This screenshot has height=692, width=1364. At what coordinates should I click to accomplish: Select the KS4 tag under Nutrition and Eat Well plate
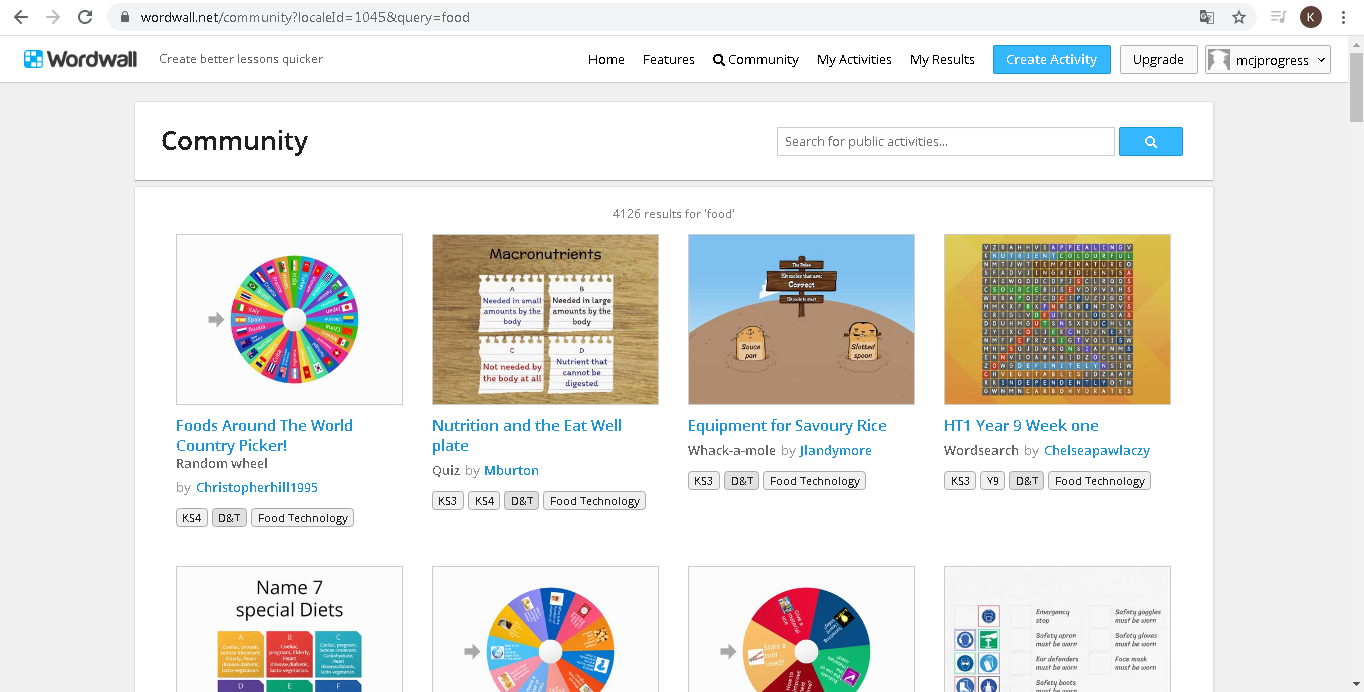[483, 501]
